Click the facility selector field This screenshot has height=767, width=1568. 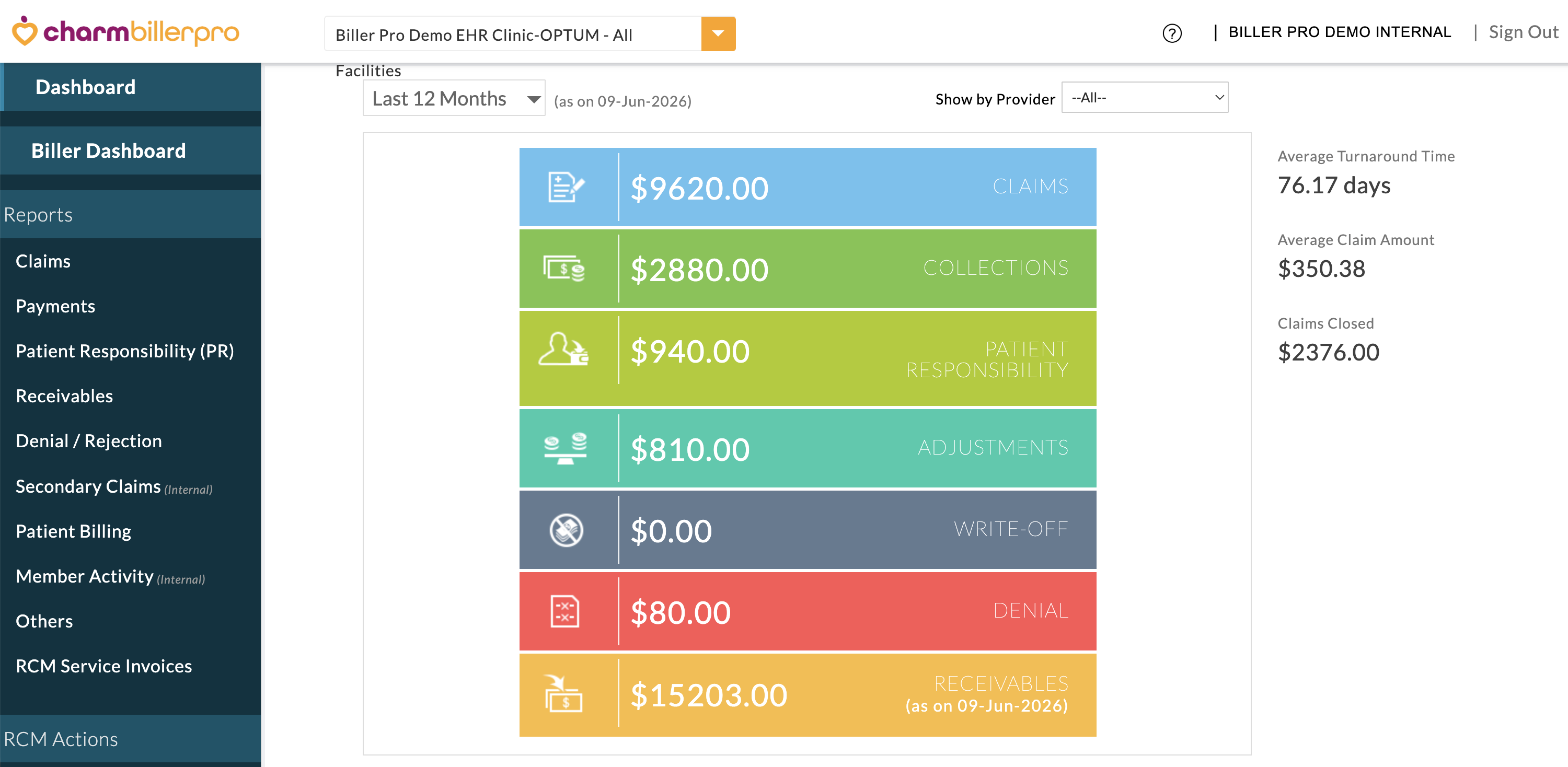513,34
